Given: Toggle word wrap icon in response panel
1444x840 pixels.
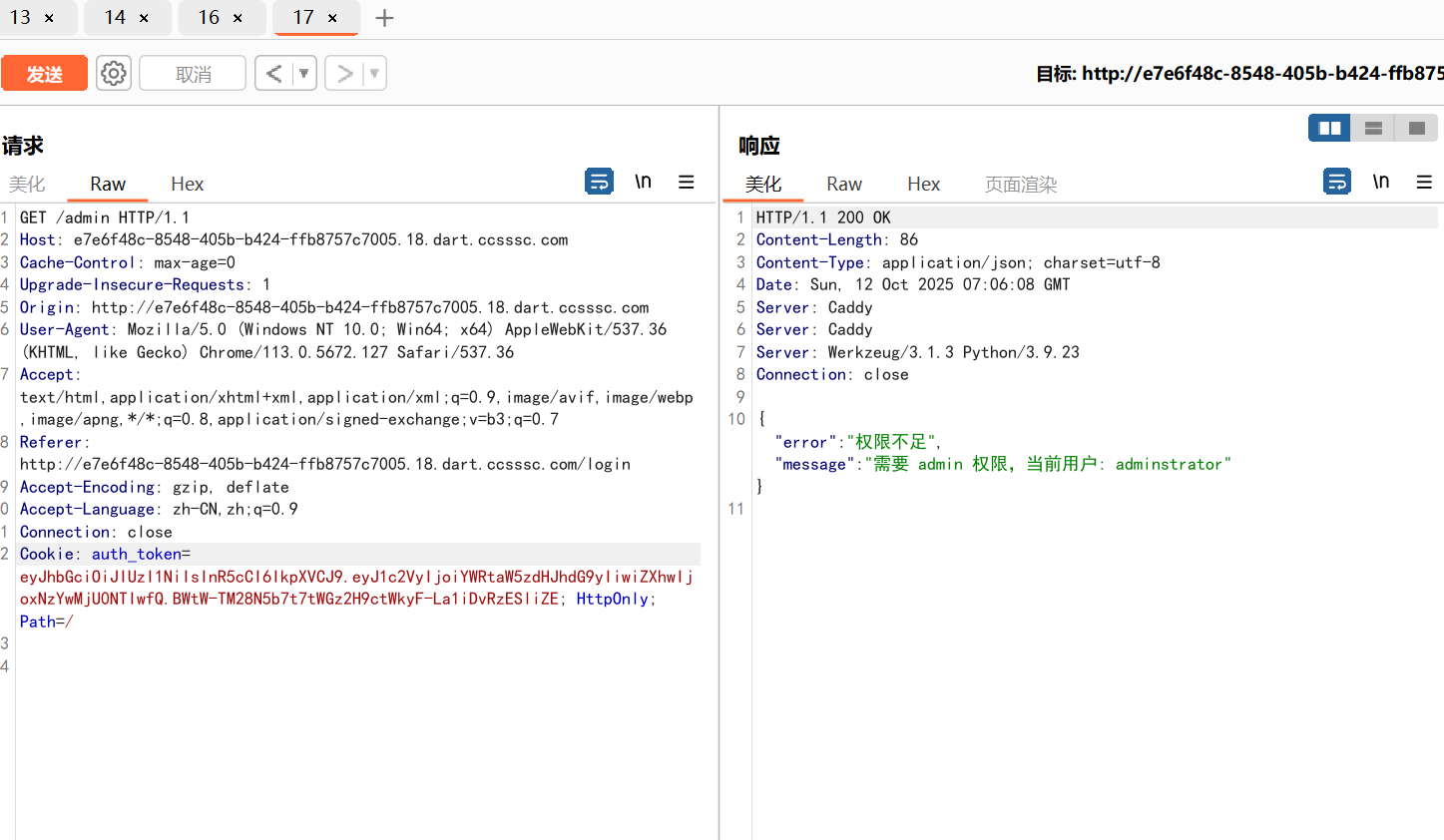Looking at the screenshot, I should coord(1336,182).
